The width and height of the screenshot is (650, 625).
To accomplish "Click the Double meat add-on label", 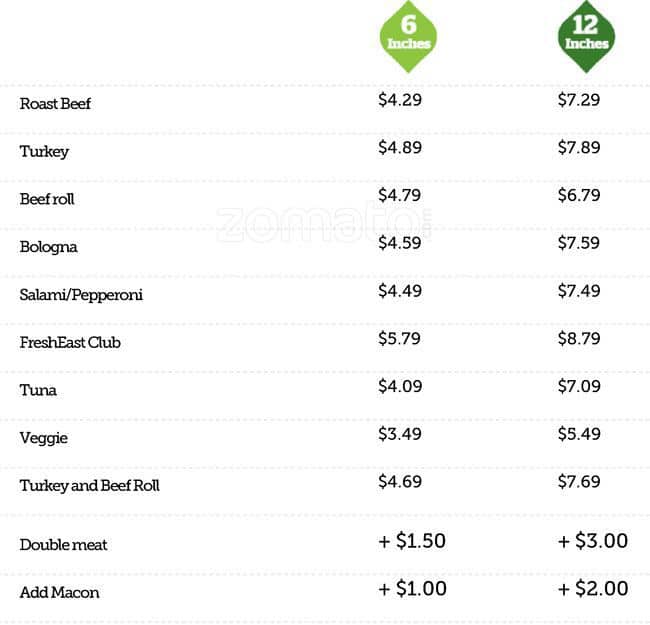I will (63, 545).
